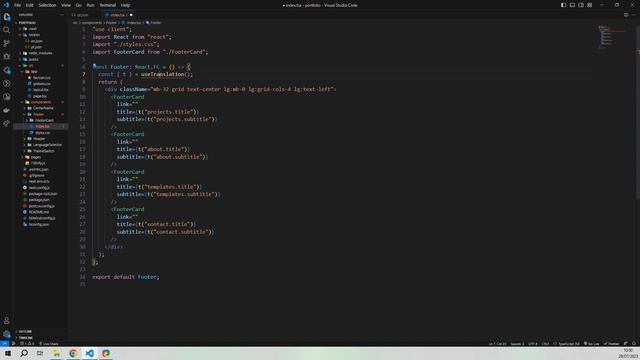
Task: Open layout.tsx in explorer
Action: (41, 90)
